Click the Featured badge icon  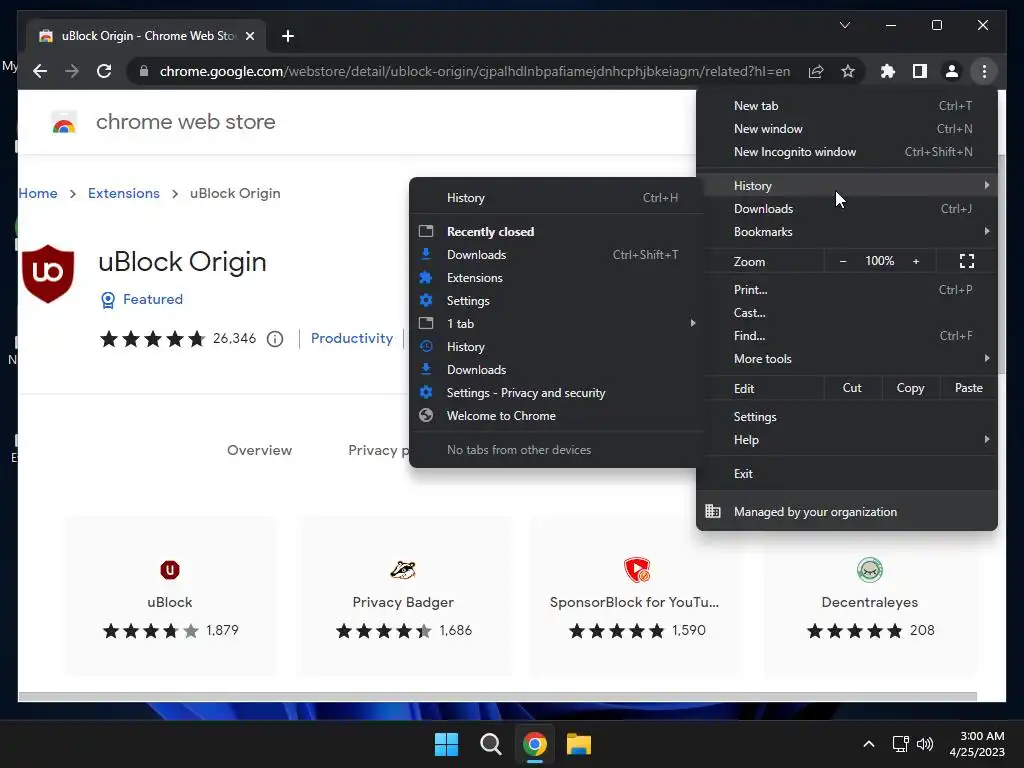[x=108, y=300]
